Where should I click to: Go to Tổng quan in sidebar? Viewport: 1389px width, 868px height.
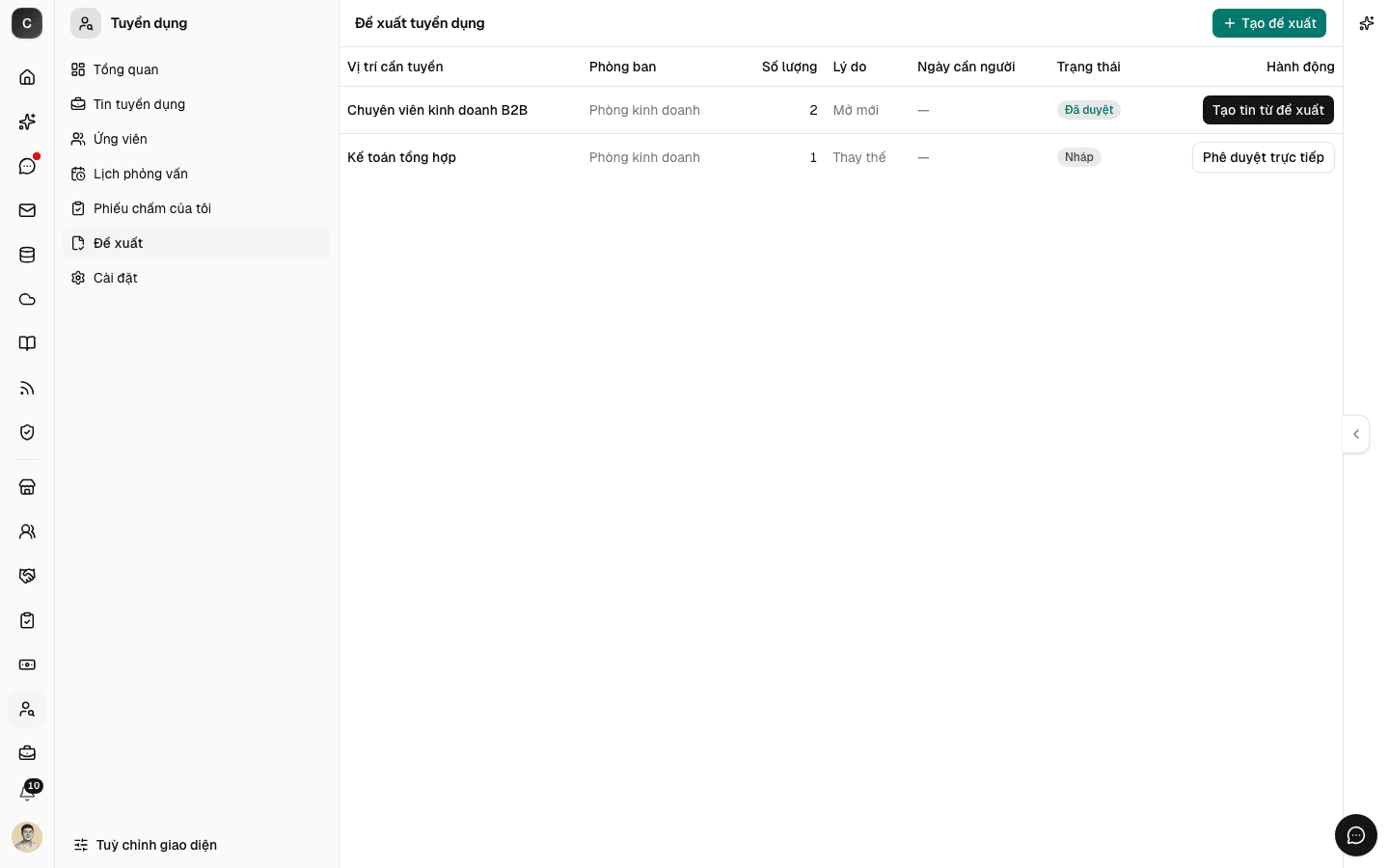pyautogui.click(x=197, y=69)
